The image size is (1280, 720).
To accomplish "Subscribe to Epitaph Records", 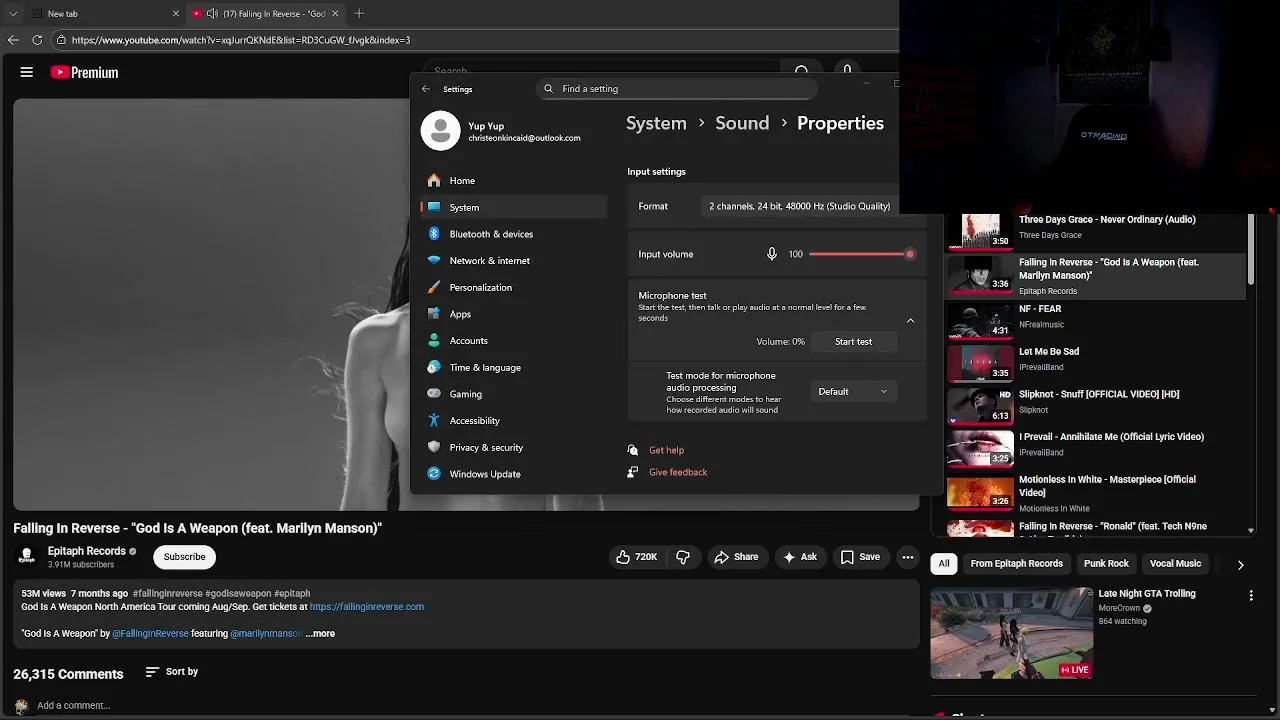I will pyautogui.click(x=184, y=557).
